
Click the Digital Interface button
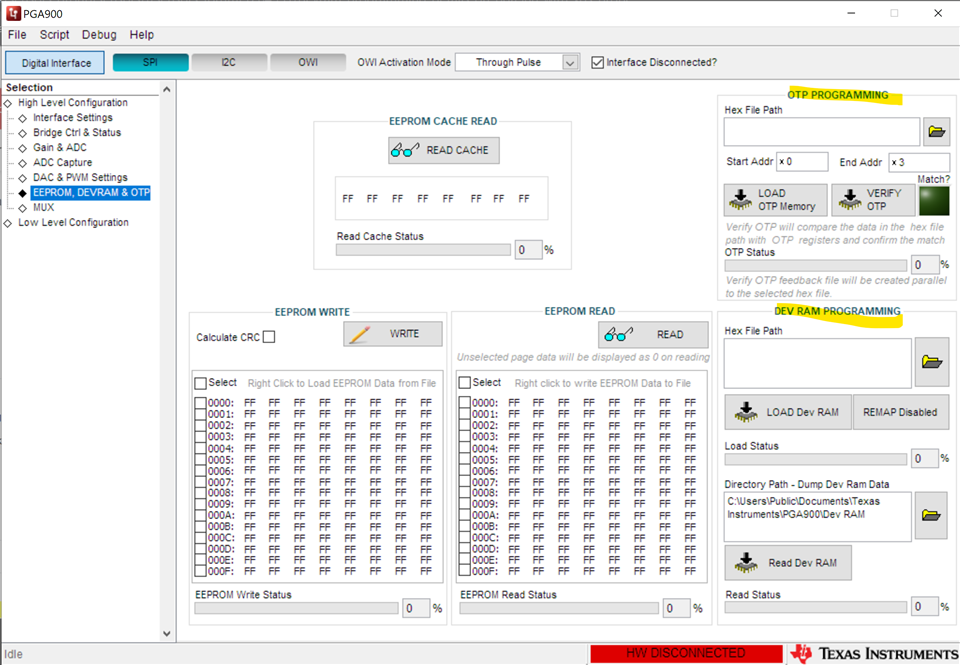[x=55, y=62]
